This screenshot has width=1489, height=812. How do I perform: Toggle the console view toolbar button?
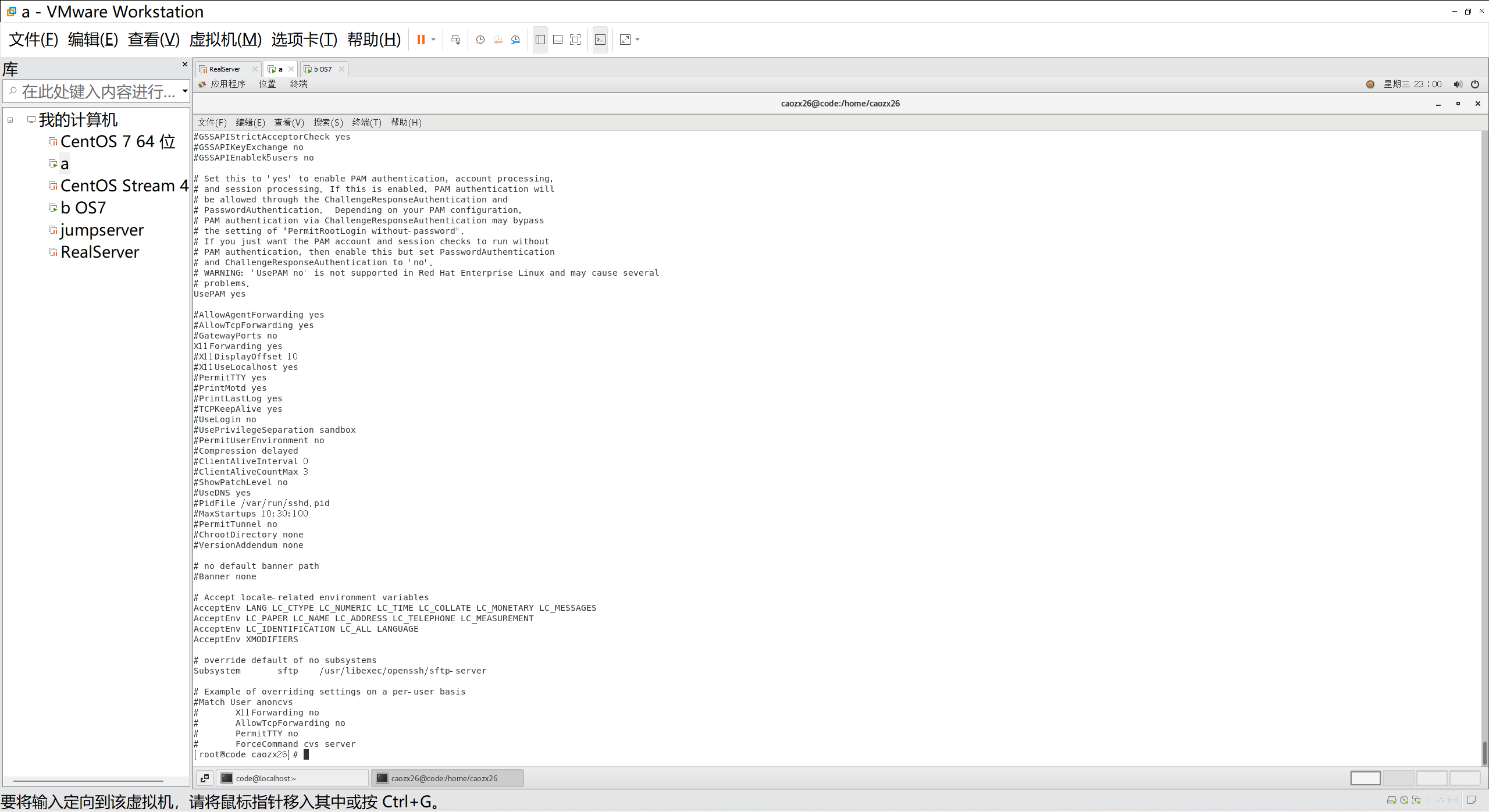point(600,40)
